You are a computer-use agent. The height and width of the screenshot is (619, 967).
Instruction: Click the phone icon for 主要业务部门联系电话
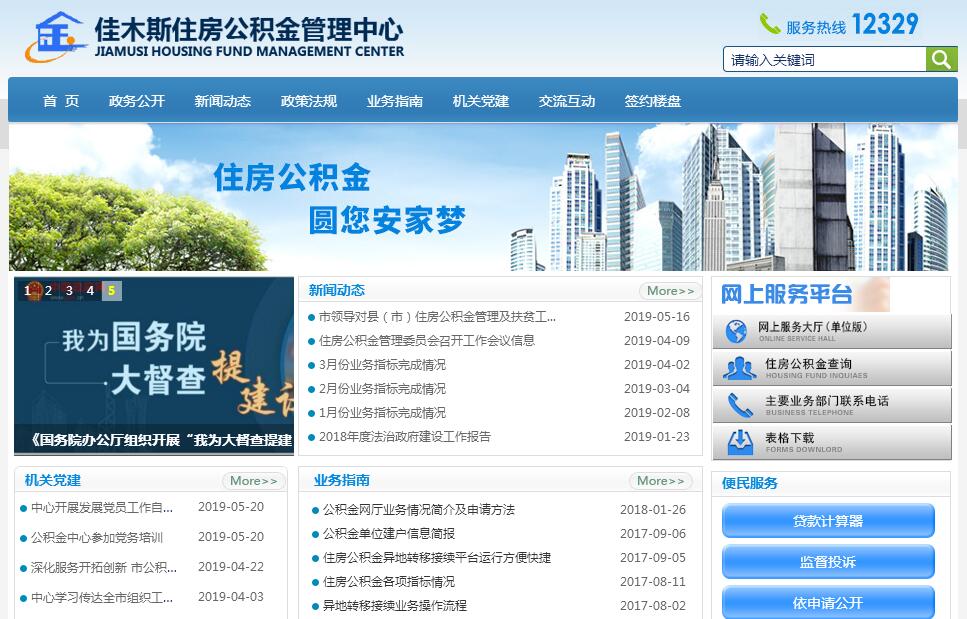click(x=739, y=406)
